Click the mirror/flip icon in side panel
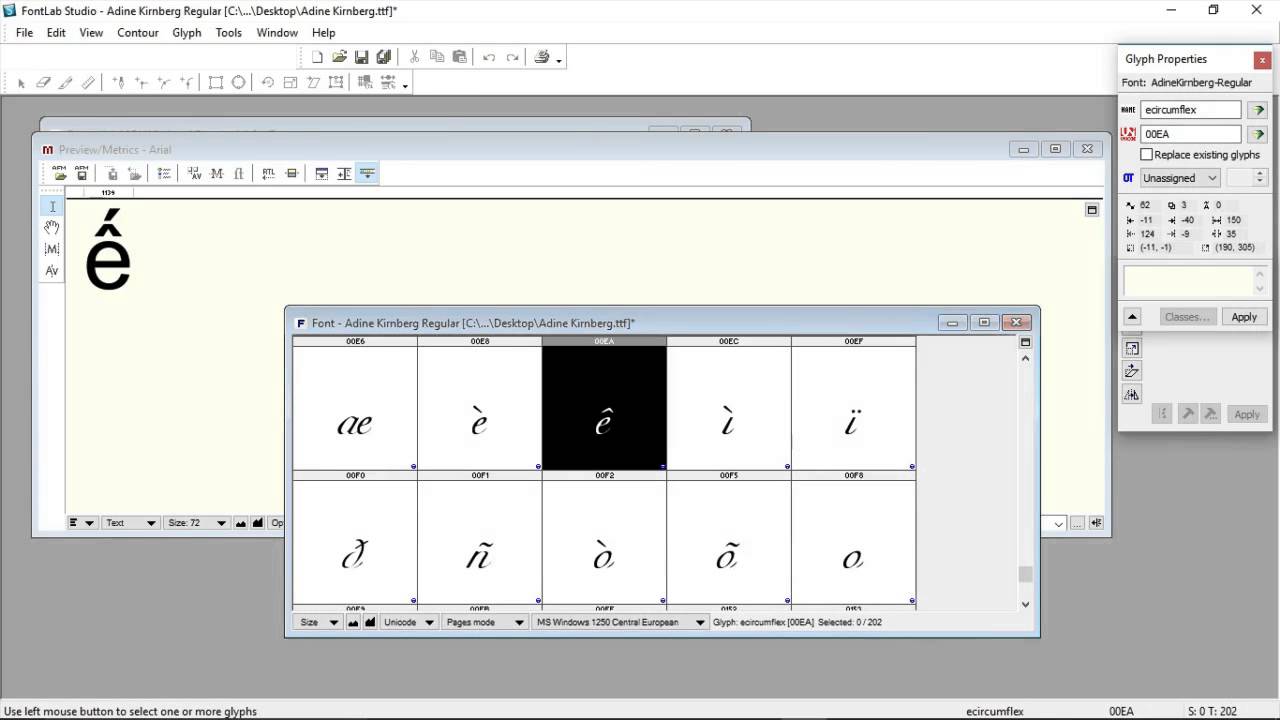This screenshot has height=720, width=1280. pyautogui.click(x=1132, y=394)
